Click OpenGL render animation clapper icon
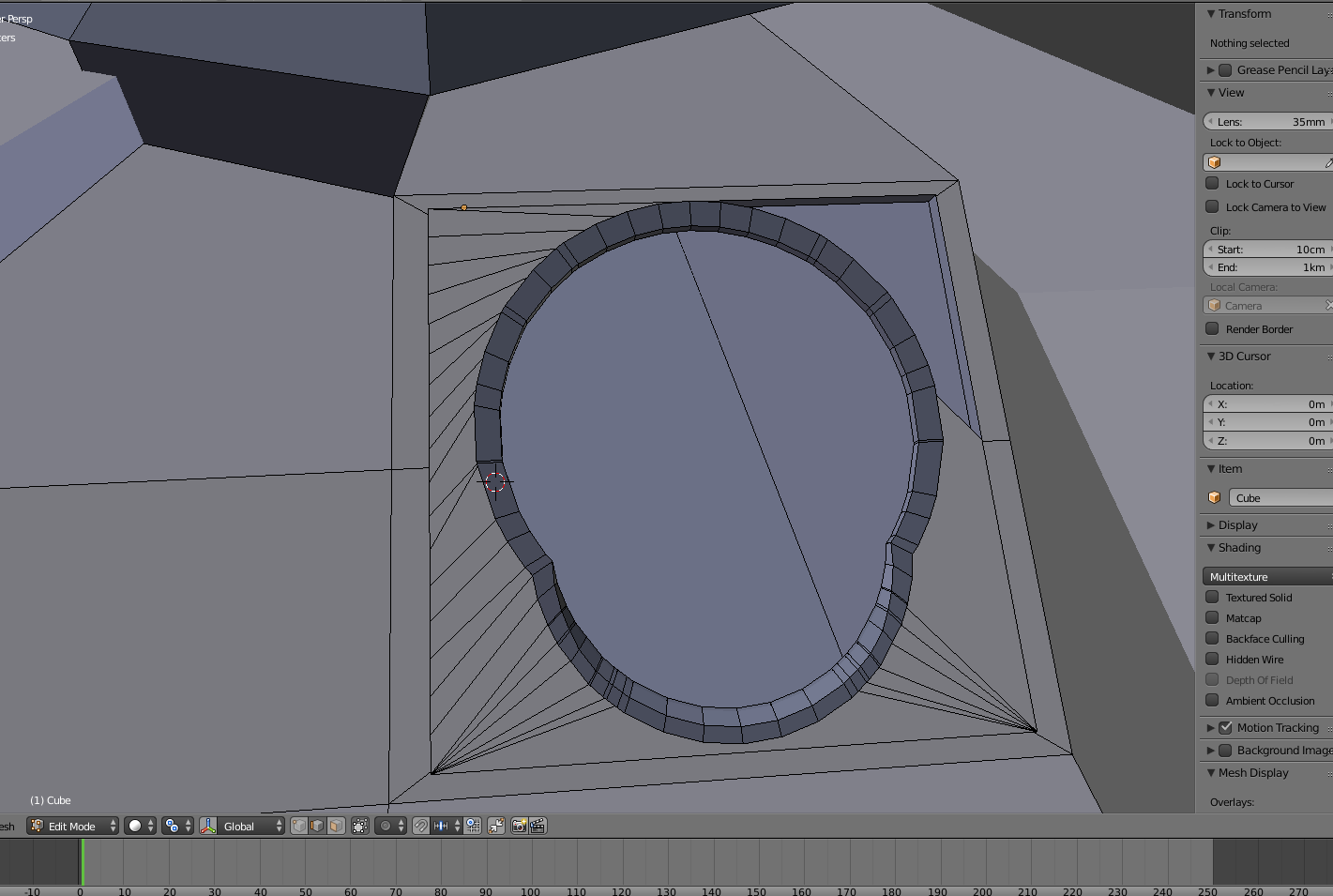1333x896 pixels. [x=538, y=826]
